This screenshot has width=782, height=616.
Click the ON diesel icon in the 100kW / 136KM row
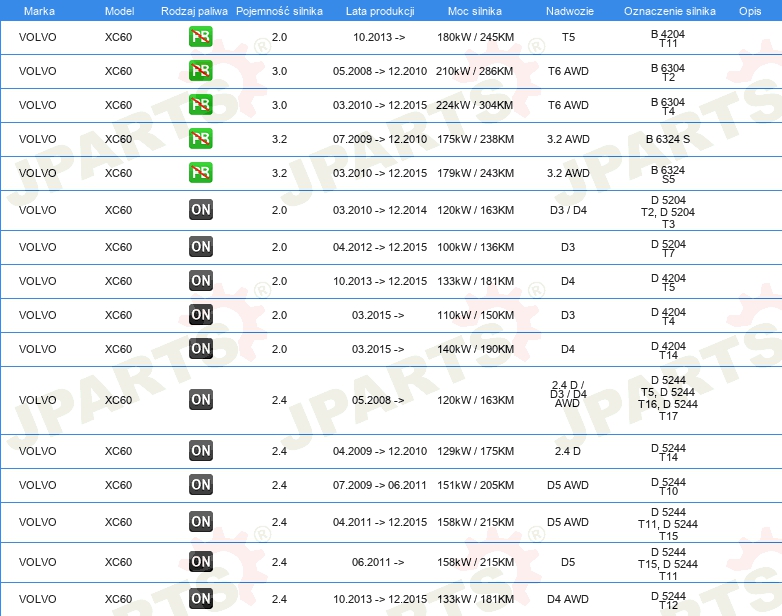200,246
